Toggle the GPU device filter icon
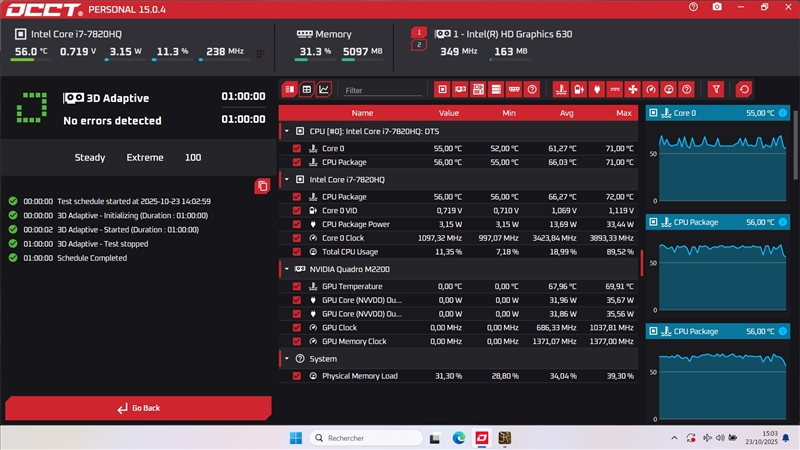The height and width of the screenshot is (450, 800). tap(460, 90)
